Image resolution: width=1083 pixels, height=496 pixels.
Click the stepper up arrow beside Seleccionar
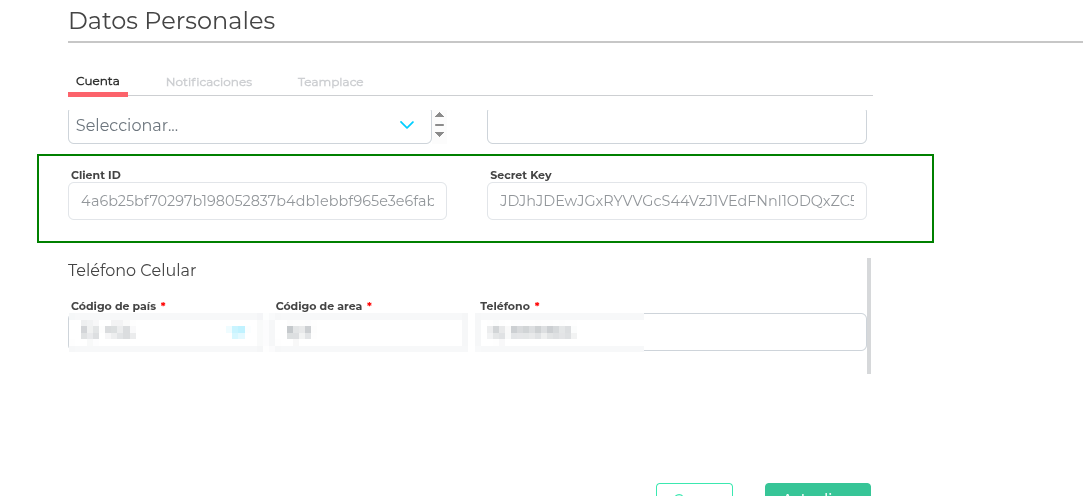439,116
